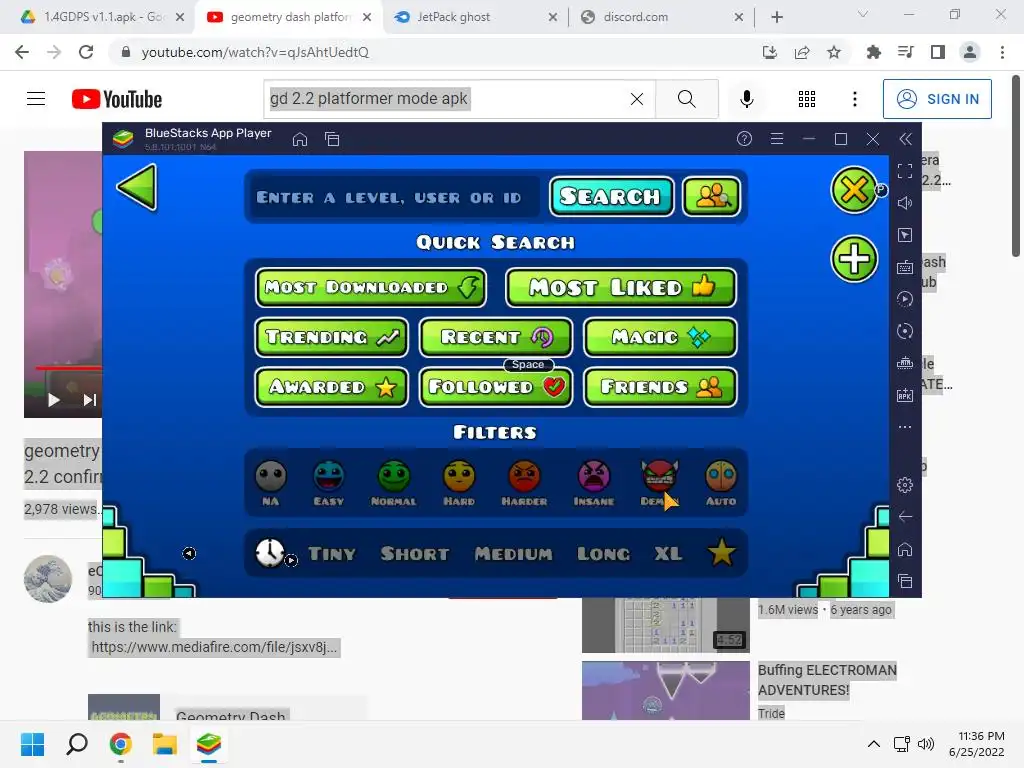Open Most Liked quick search

coord(621,287)
